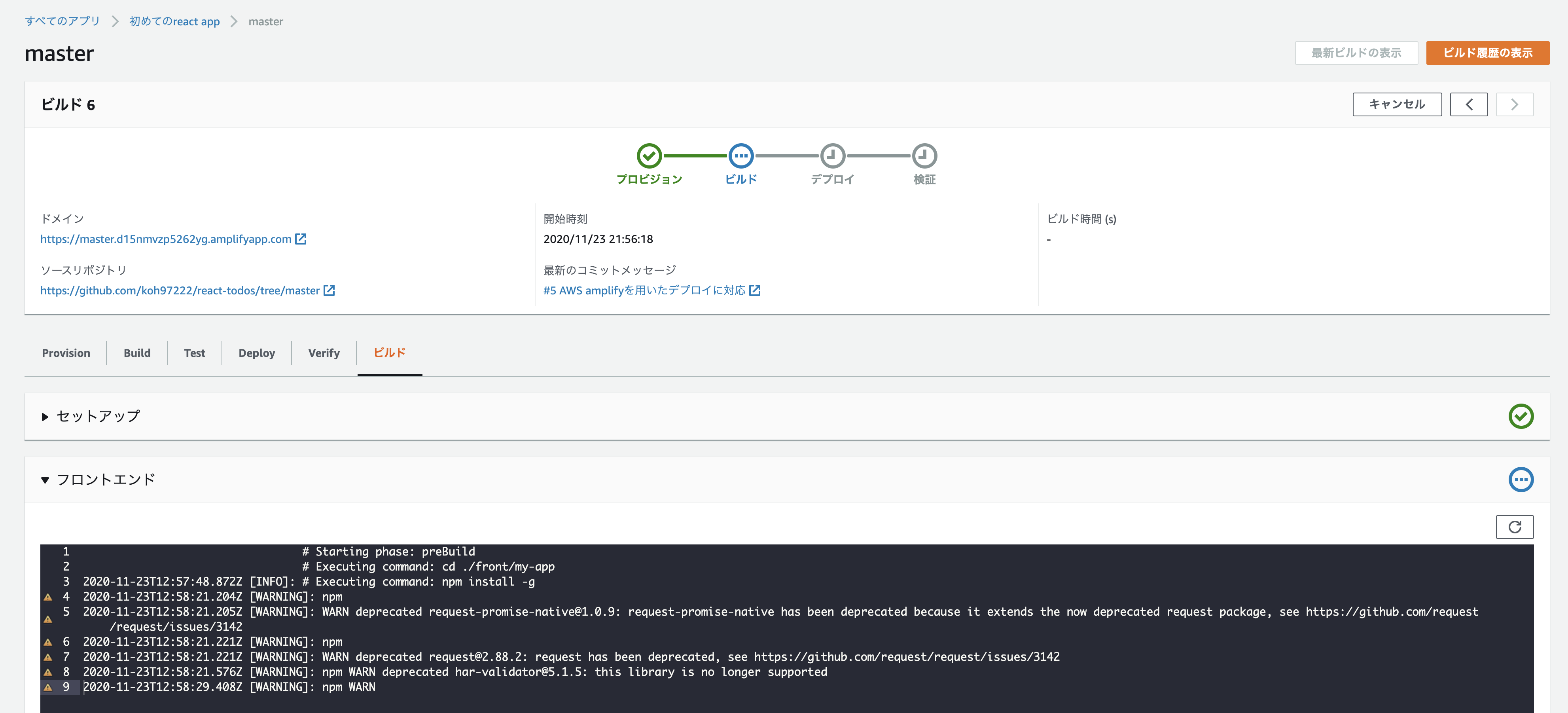Click GitHub repository external link icon
This screenshot has height=713, width=1568.
pos(330,290)
